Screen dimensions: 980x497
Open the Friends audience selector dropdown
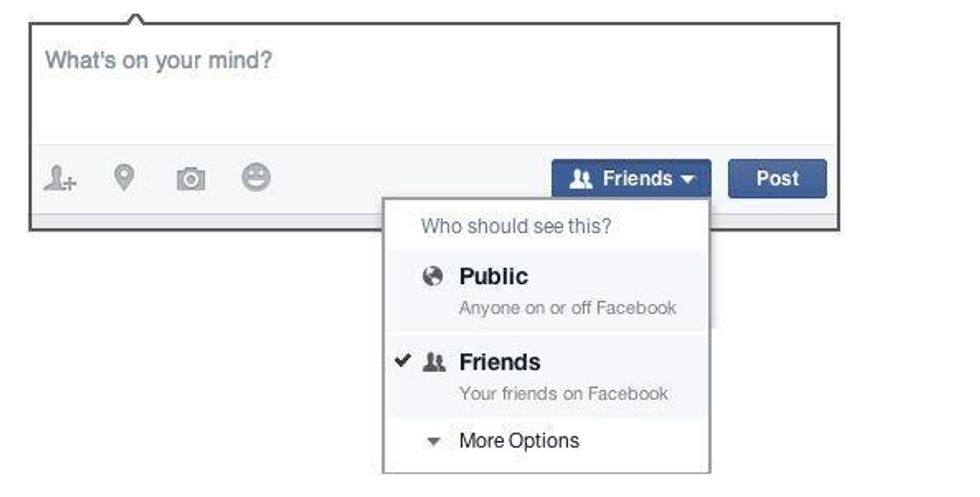[631, 179]
